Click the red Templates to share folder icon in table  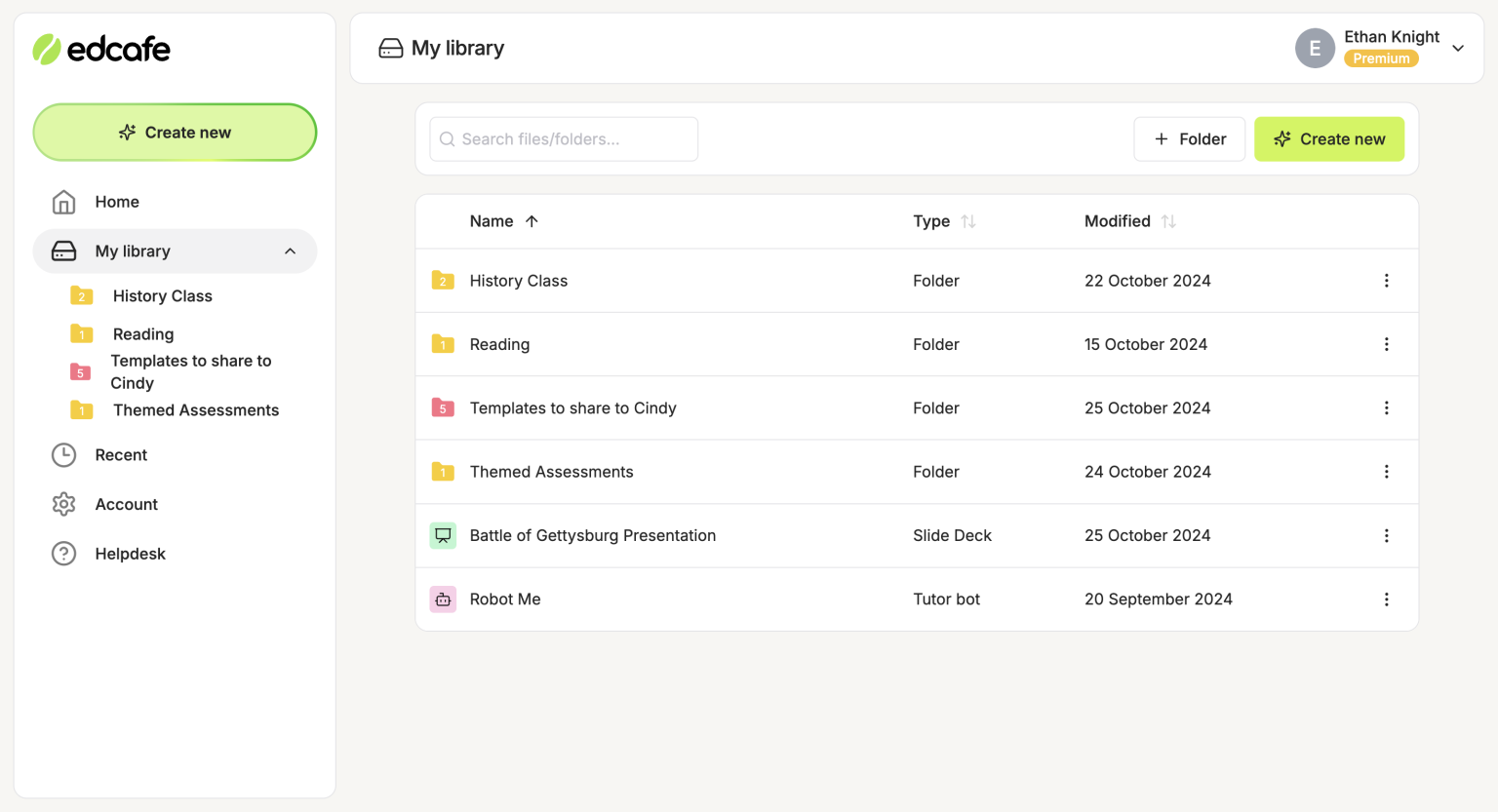click(443, 408)
